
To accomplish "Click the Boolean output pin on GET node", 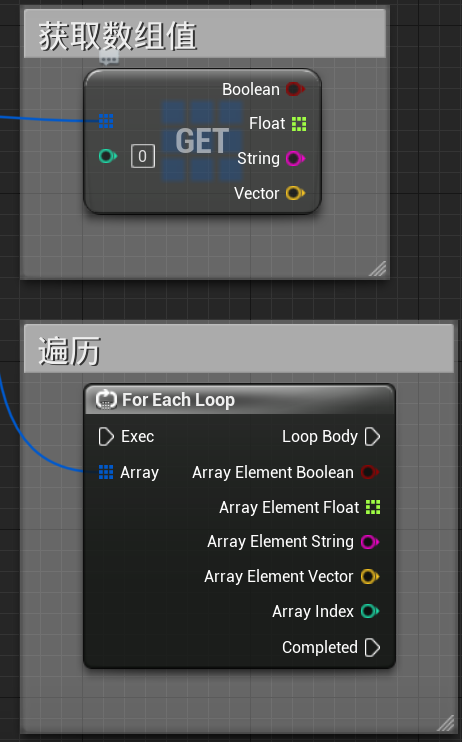I will [295, 89].
